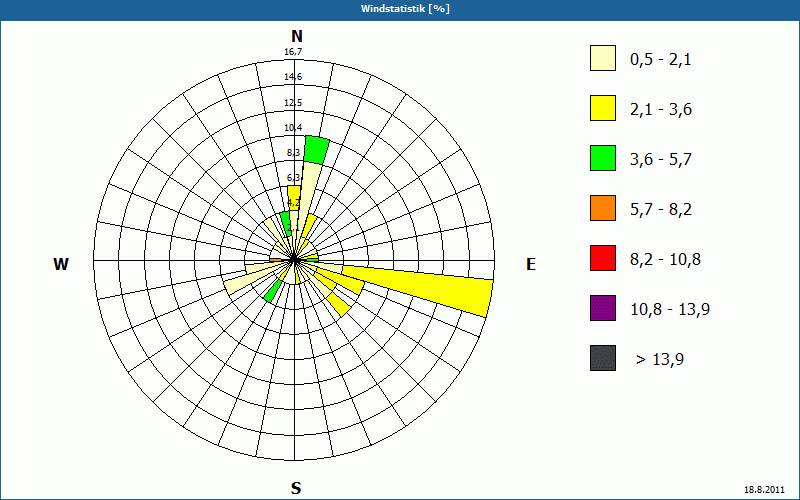The height and width of the screenshot is (500, 800).
Task: Click the green tip of the north-northeast sector
Action: [316, 150]
